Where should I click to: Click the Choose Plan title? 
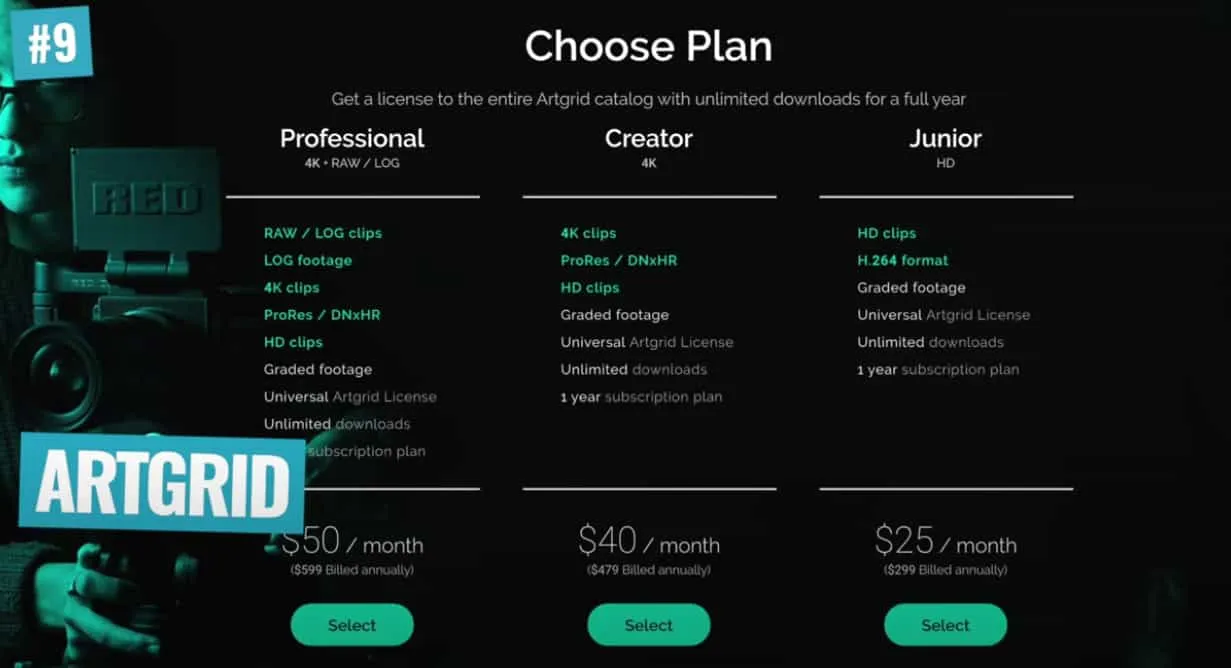[x=648, y=47]
